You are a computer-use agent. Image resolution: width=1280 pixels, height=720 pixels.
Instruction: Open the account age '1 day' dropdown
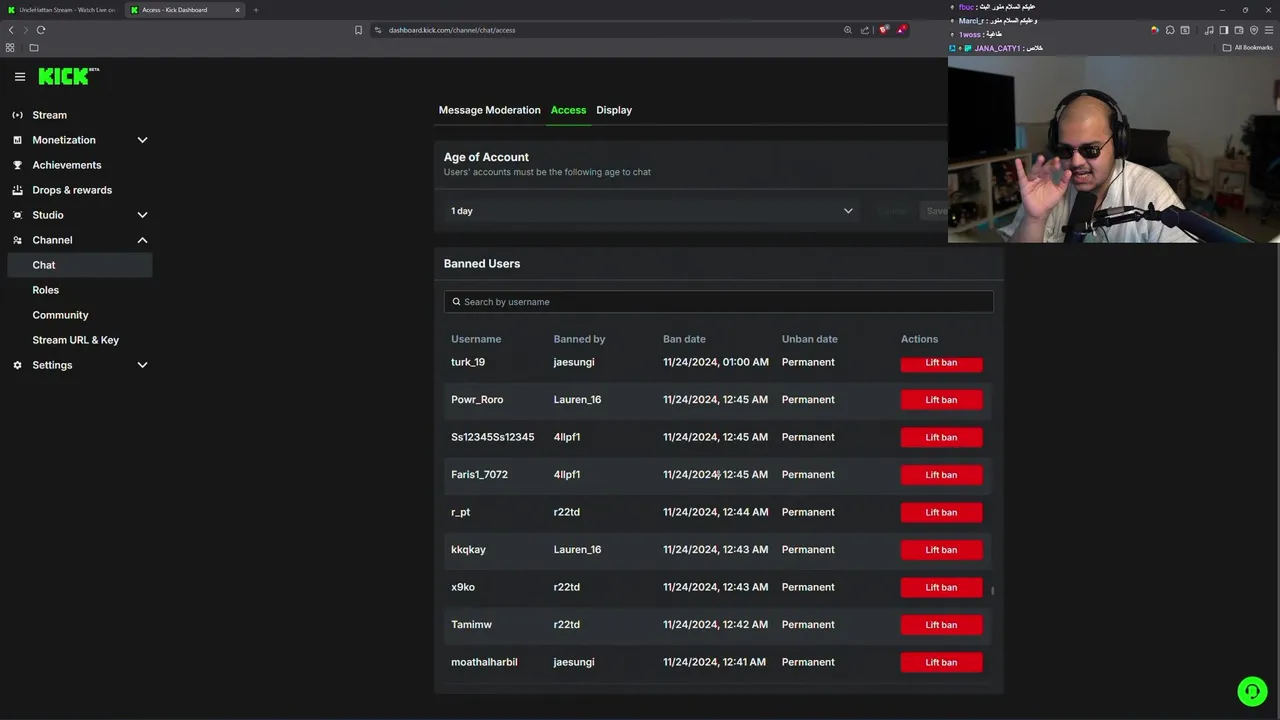[x=652, y=211]
